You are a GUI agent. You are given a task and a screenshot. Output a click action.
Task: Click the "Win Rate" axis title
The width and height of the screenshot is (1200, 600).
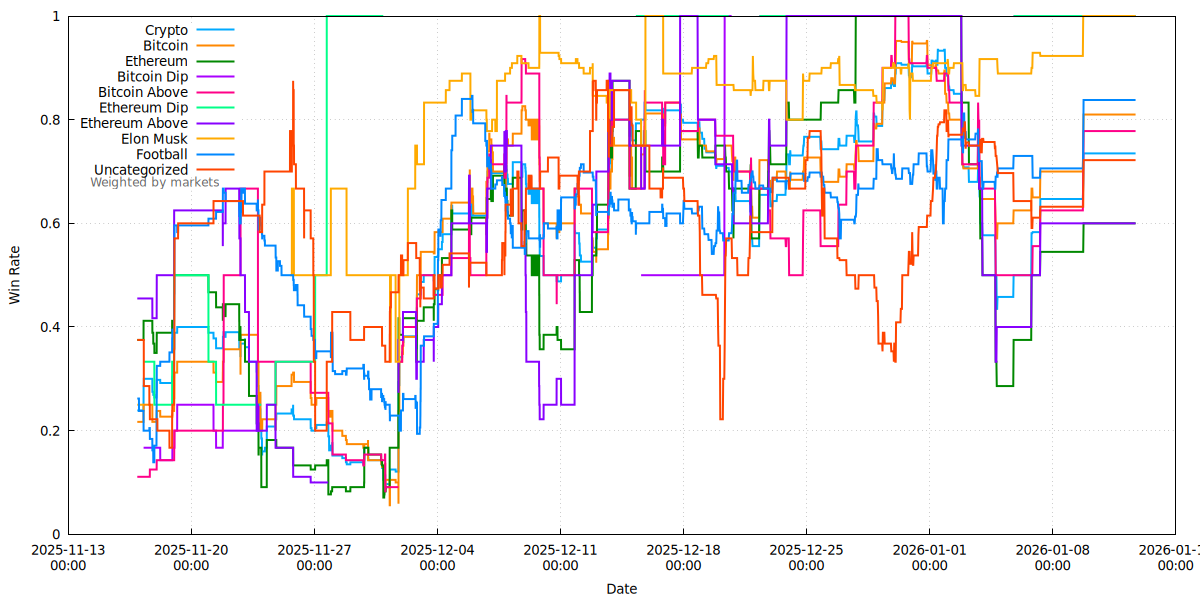14,275
